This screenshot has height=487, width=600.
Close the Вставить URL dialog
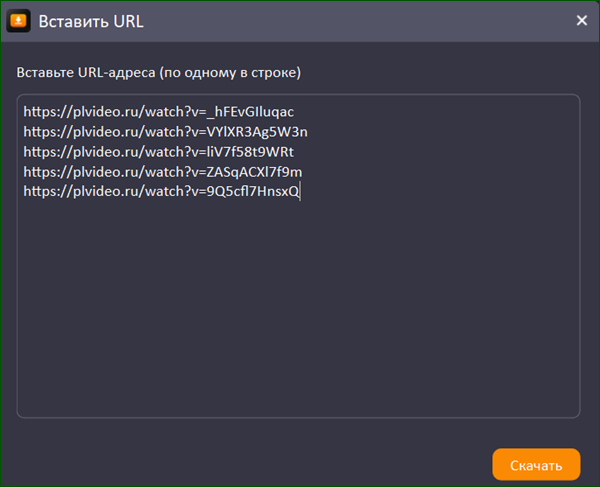pos(582,20)
